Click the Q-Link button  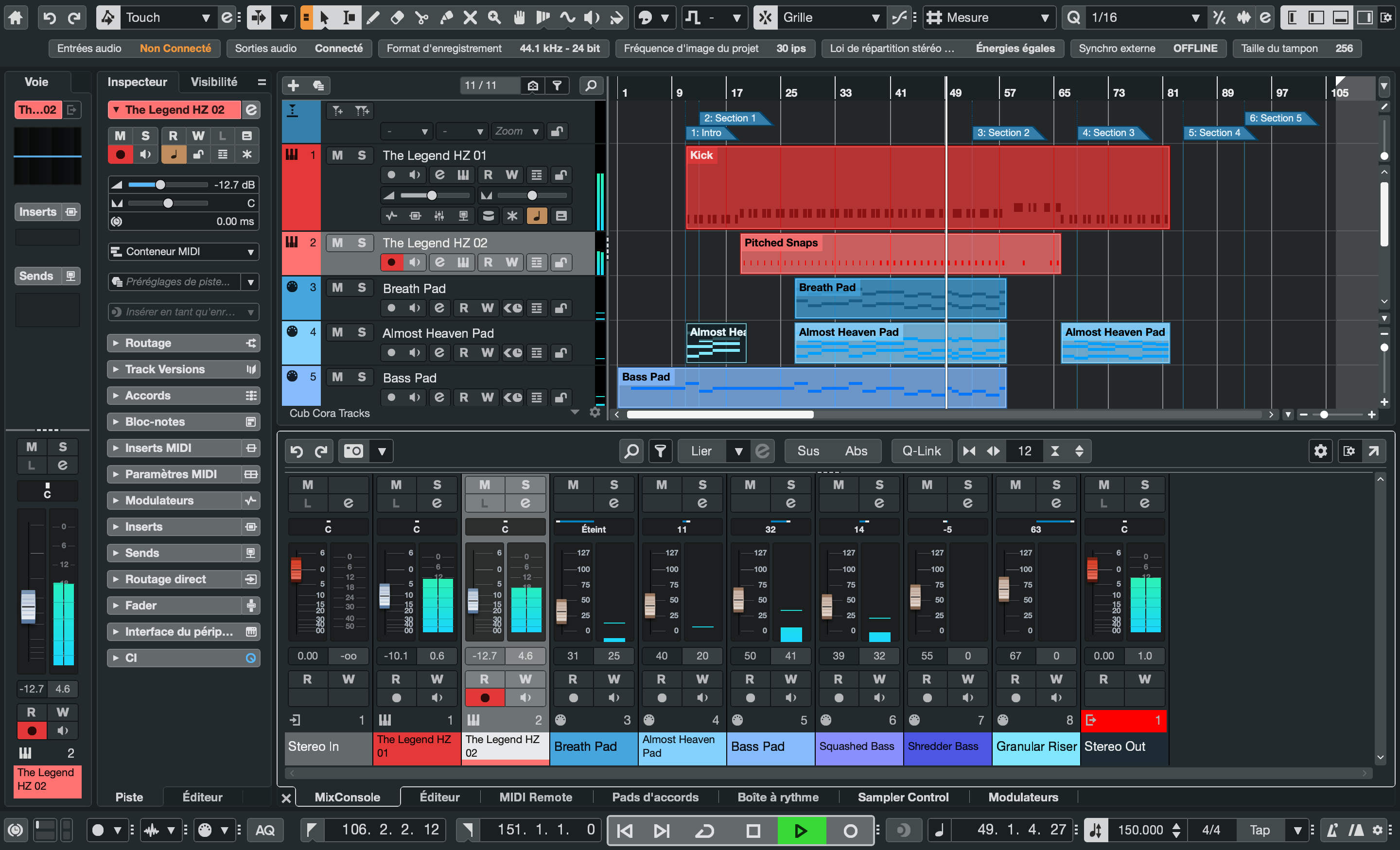(x=921, y=451)
